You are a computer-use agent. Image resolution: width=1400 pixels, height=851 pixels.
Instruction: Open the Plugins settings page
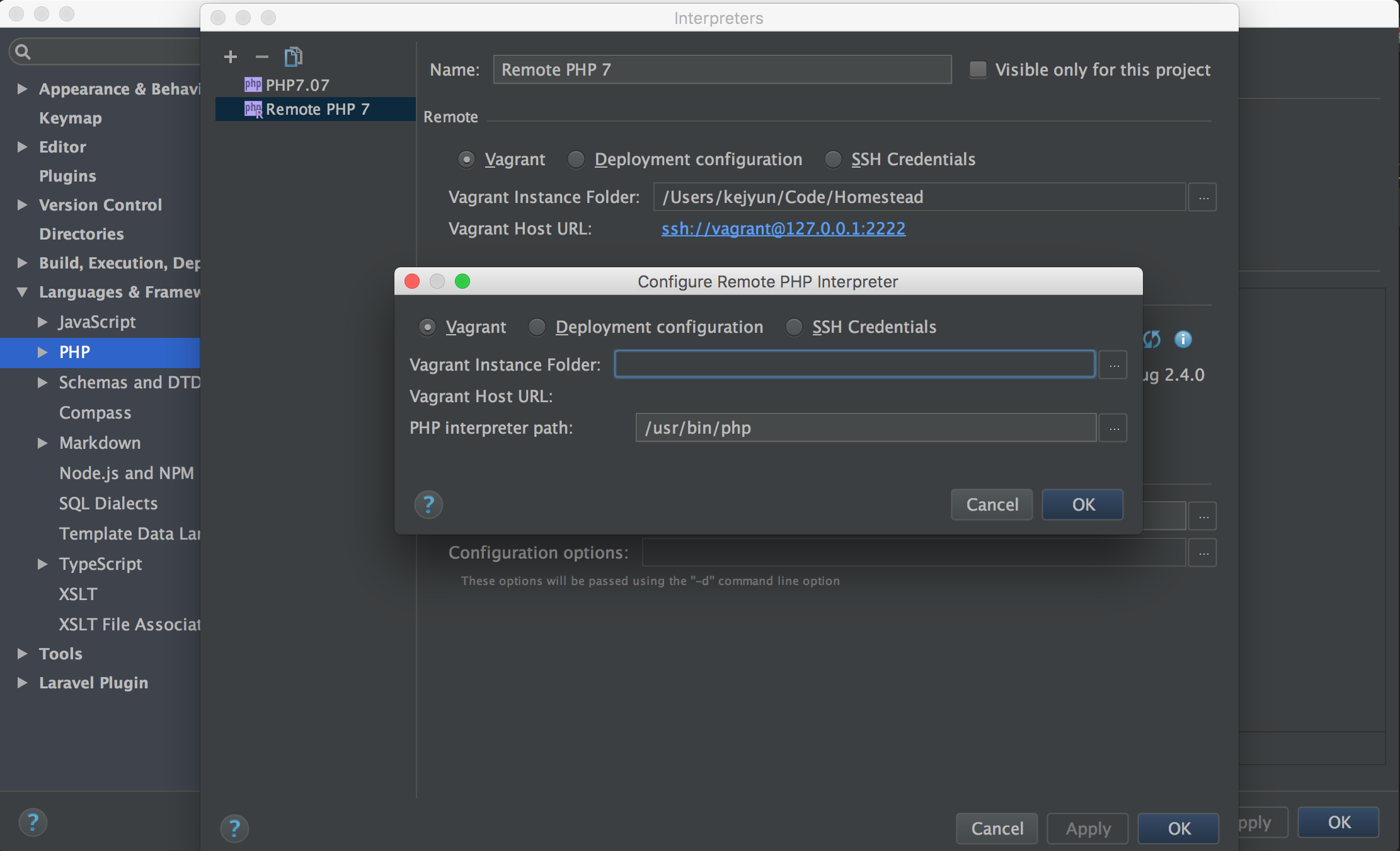click(x=67, y=176)
